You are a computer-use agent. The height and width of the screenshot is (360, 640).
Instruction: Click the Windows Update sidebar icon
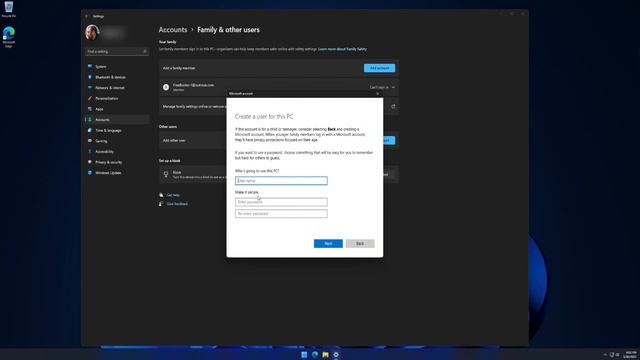[x=90, y=172]
